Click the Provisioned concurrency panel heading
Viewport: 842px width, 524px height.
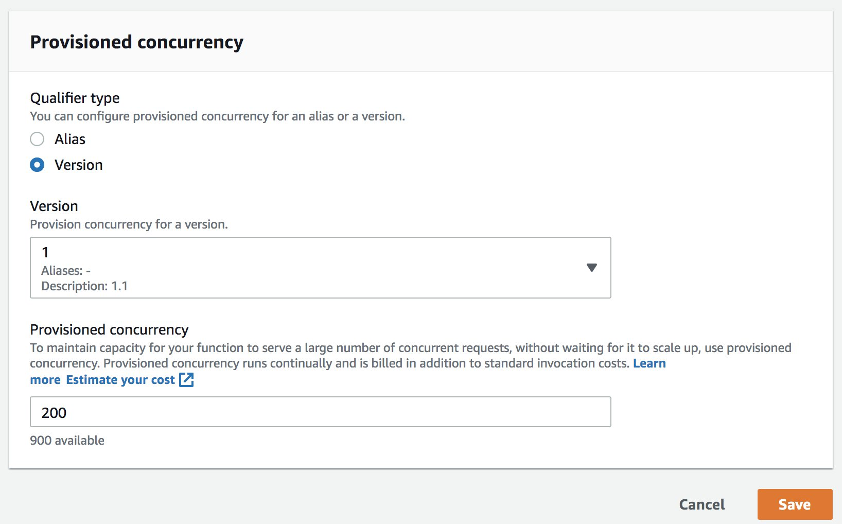(x=137, y=42)
